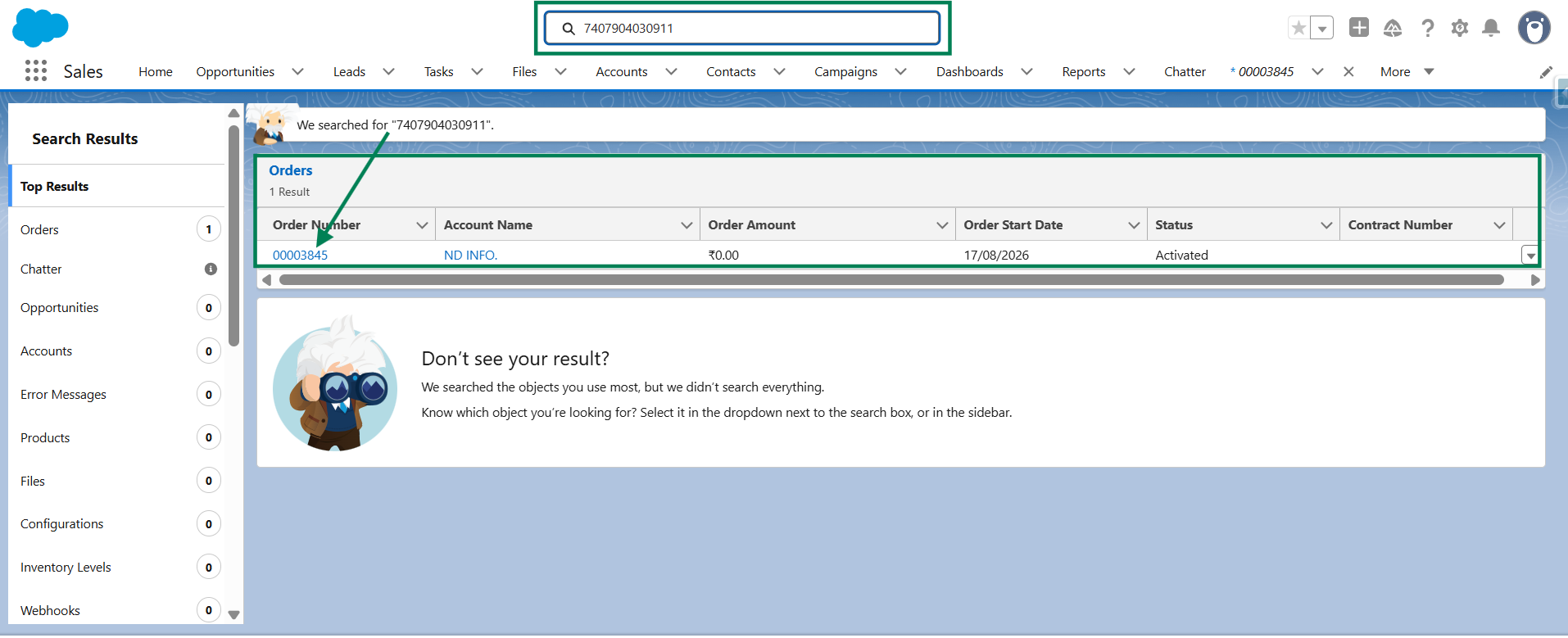This screenshot has height=638, width=1568.
Task: Open the Leads tab
Action: pos(349,71)
